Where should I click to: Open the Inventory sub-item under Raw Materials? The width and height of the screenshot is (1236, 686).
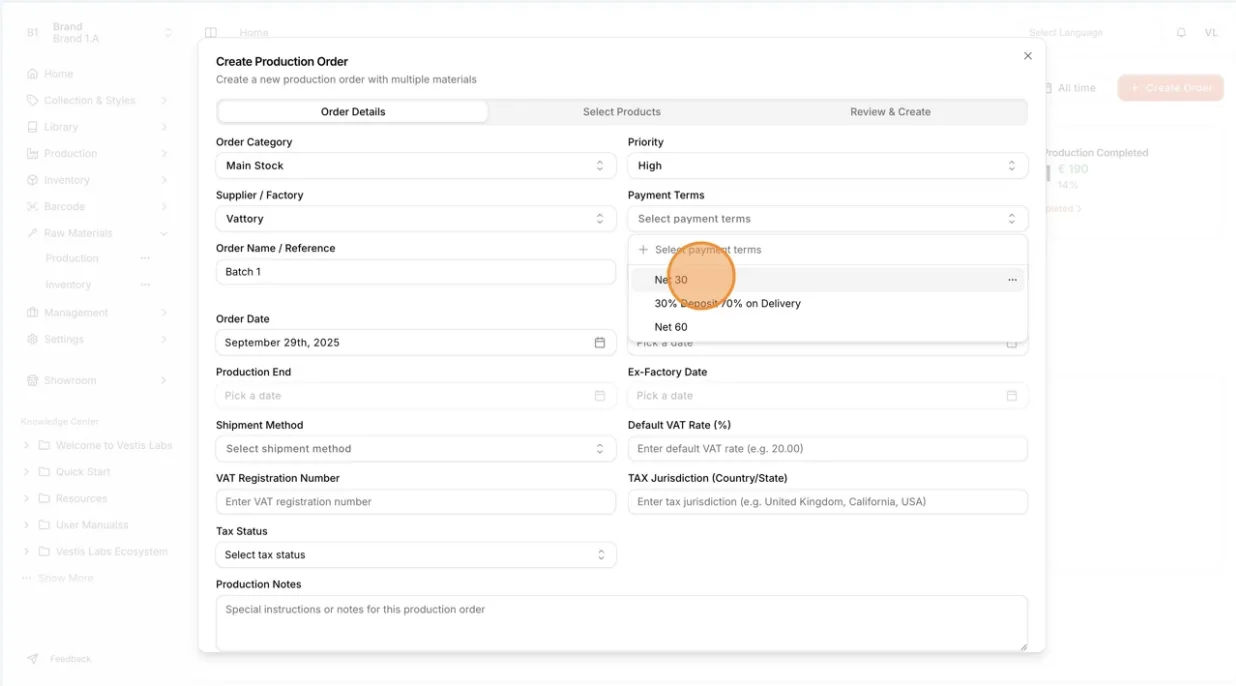coord(68,285)
